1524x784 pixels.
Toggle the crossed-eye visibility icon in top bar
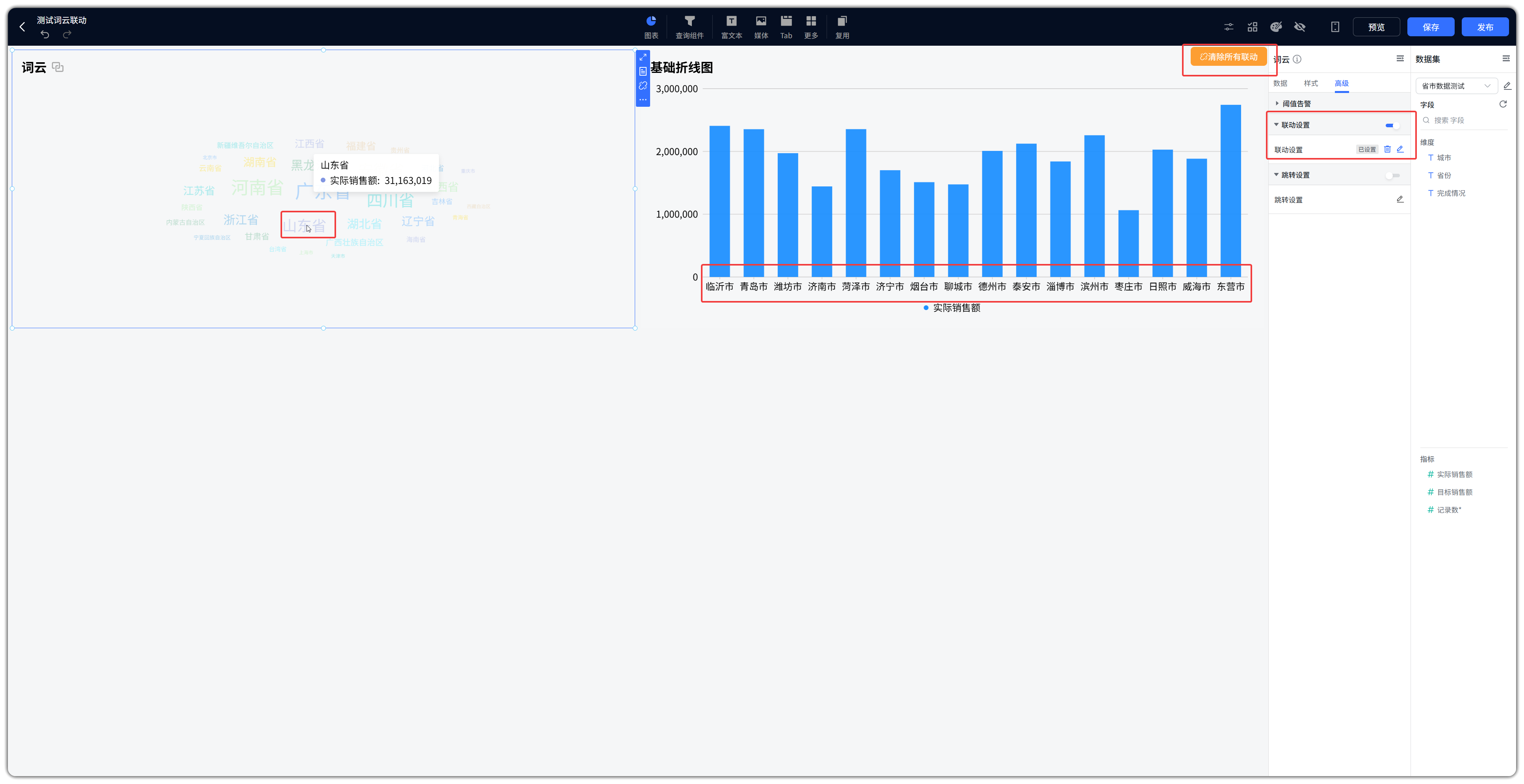[1300, 27]
